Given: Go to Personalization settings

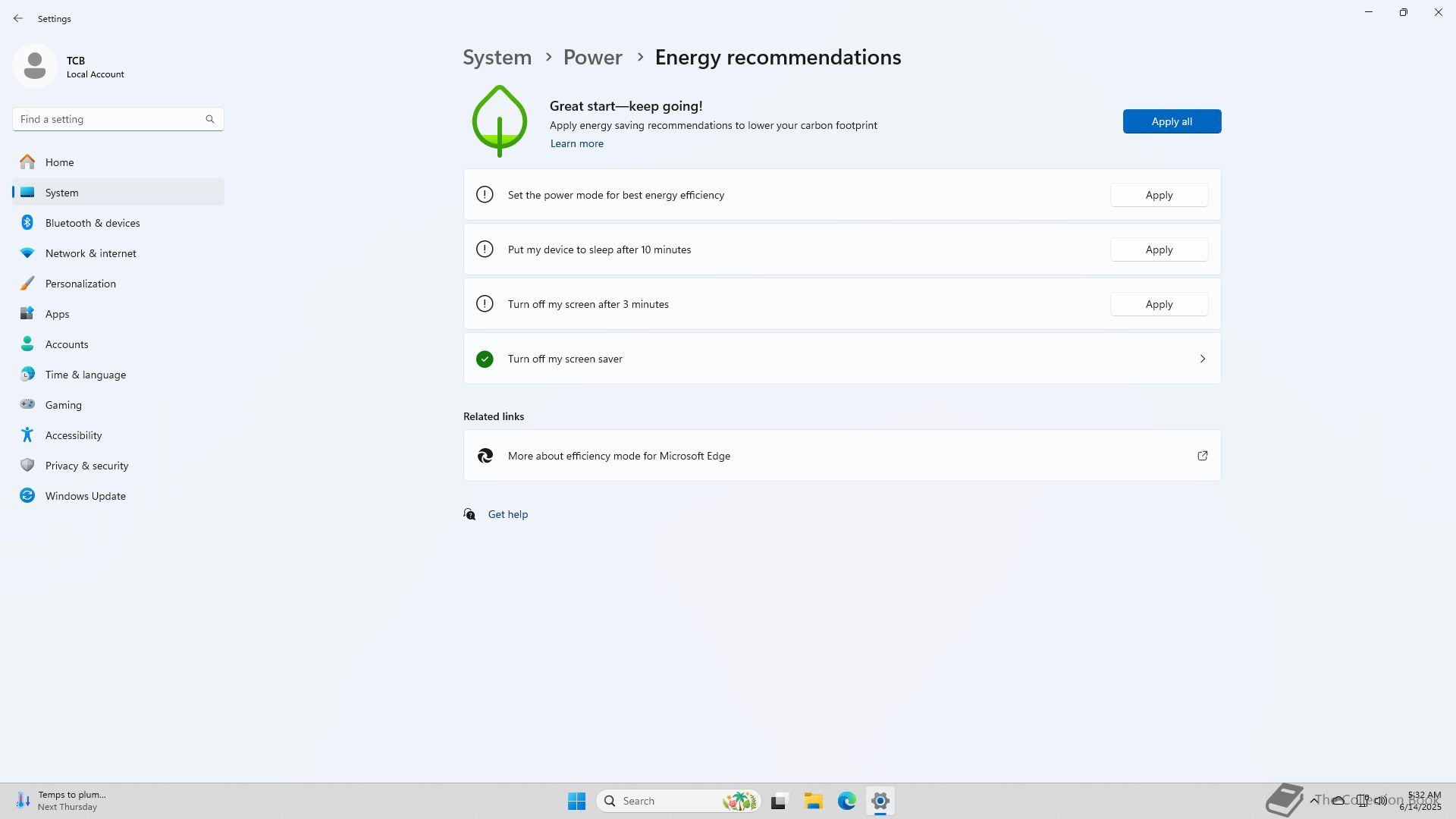Looking at the screenshot, I should pos(80,284).
